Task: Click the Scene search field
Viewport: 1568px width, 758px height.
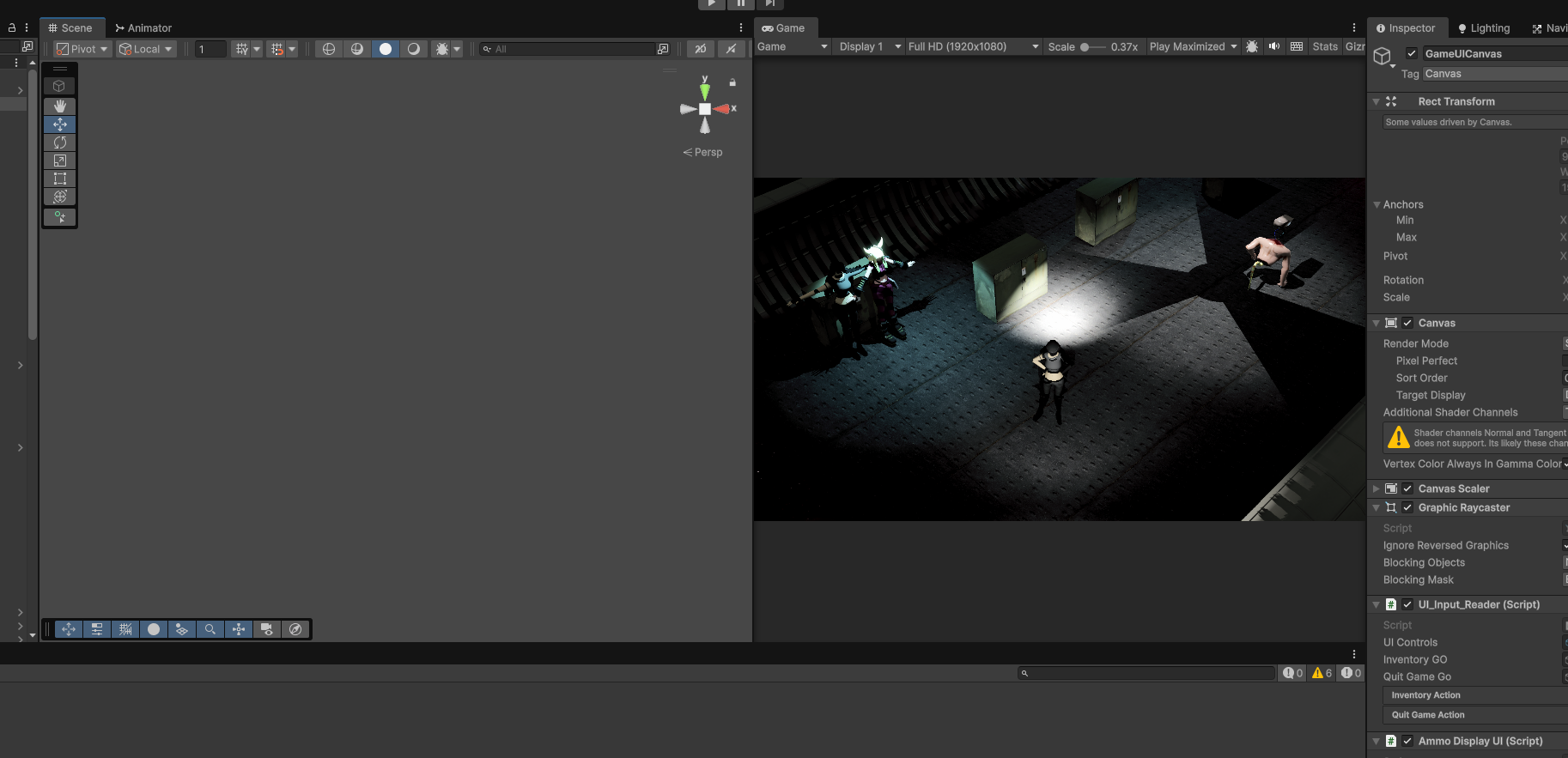Action: pyautogui.click(x=568, y=49)
